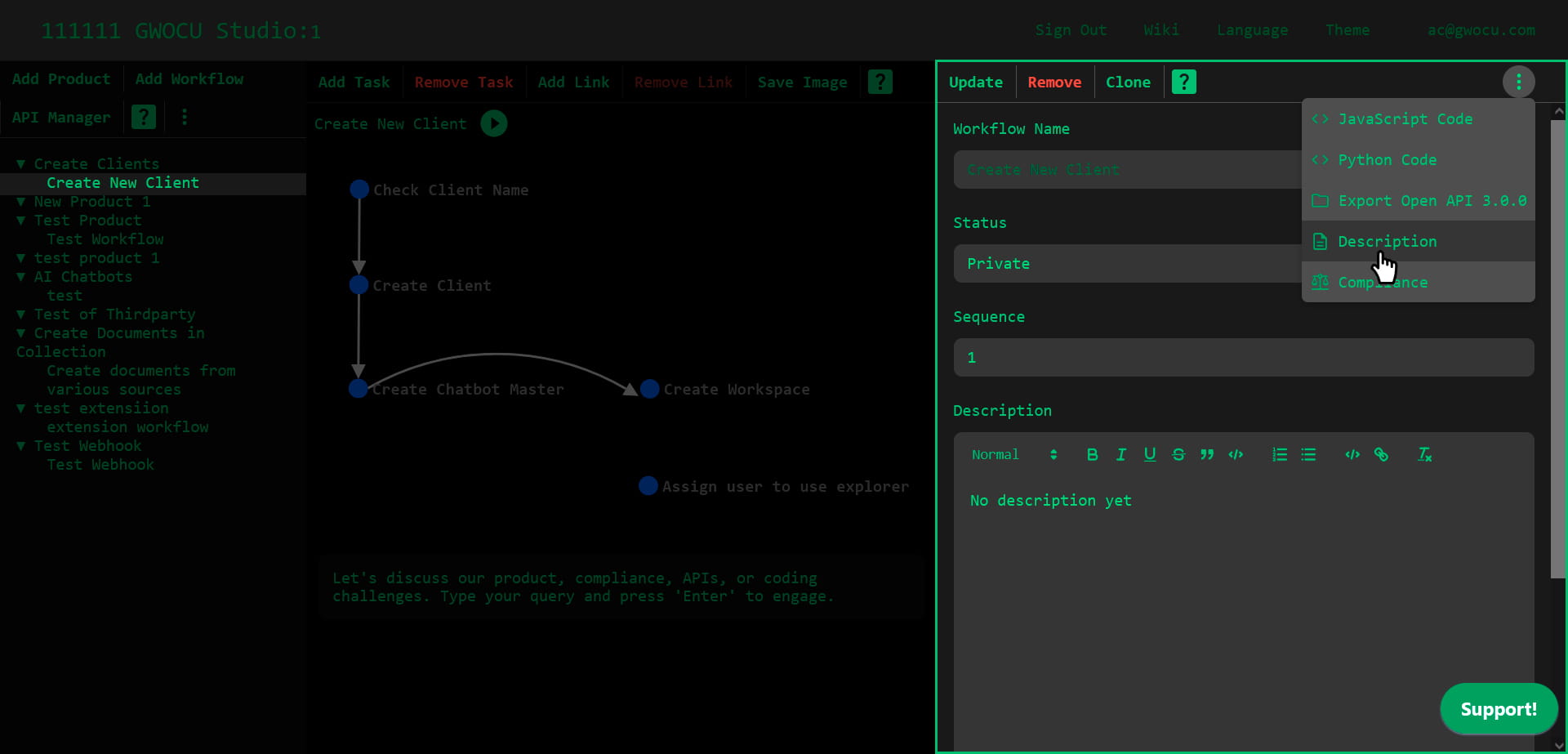Clone the current workflow
The height and width of the screenshot is (754, 1568).
pos(1128,82)
